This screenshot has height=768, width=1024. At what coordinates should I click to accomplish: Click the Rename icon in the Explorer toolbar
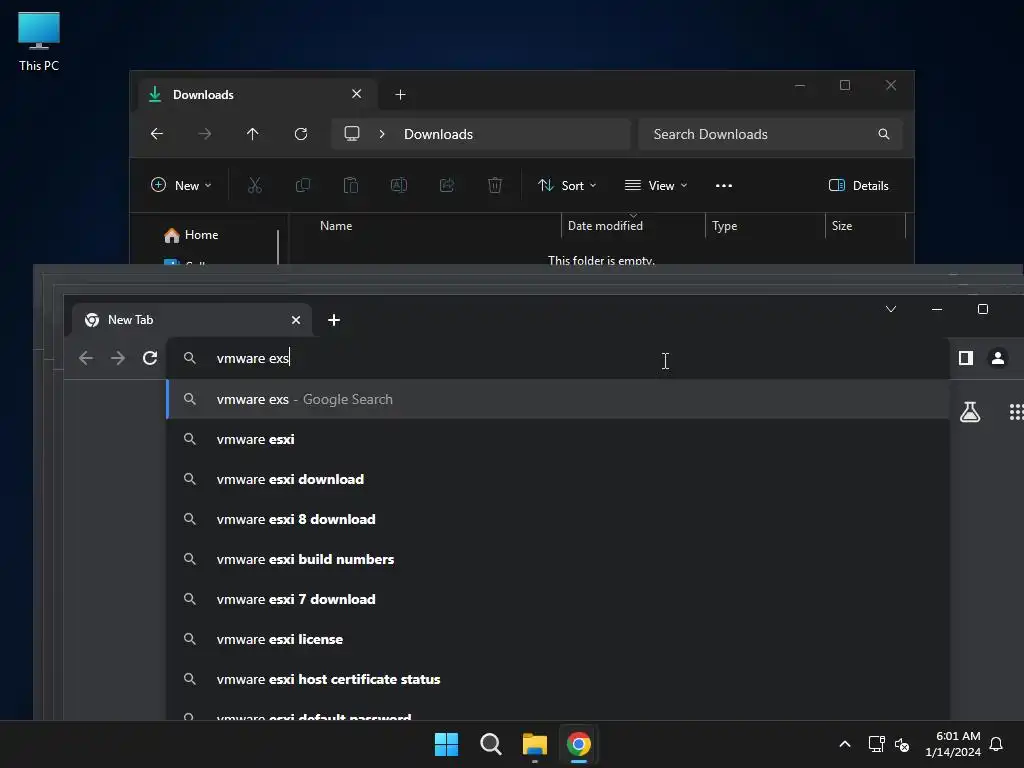(x=399, y=185)
